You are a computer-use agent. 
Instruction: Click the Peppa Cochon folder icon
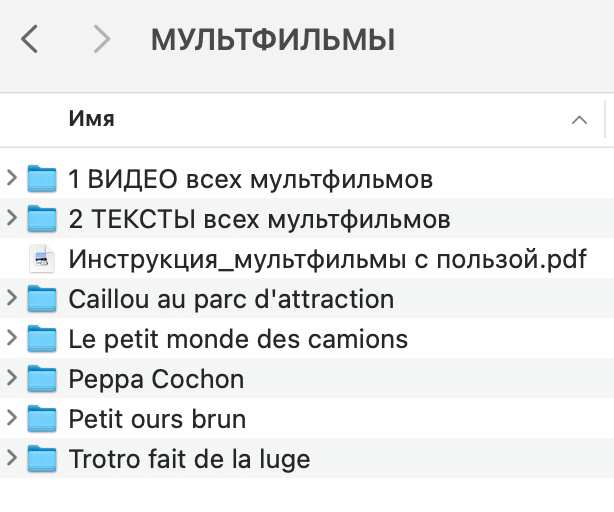pyautogui.click(x=42, y=379)
